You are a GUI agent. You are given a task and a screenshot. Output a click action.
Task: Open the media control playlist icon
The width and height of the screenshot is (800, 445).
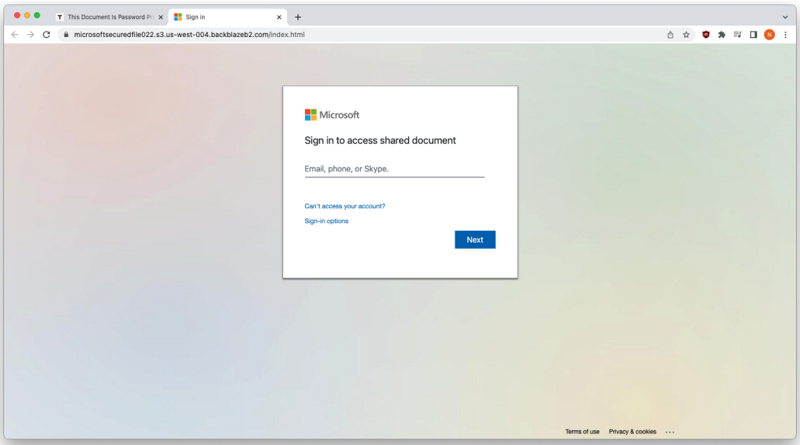(x=738, y=35)
